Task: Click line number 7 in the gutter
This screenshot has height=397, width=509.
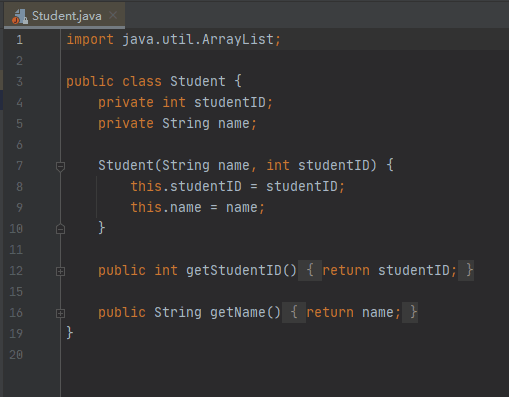Action: point(20,166)
